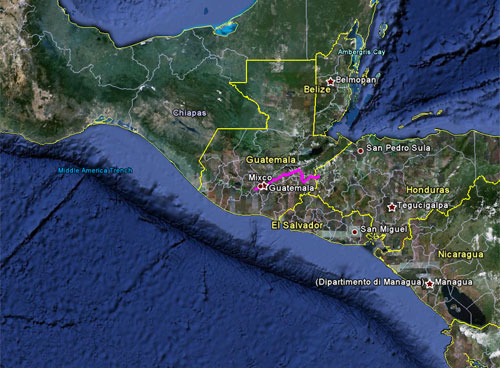Click the Mixco city name

point(260,178)
